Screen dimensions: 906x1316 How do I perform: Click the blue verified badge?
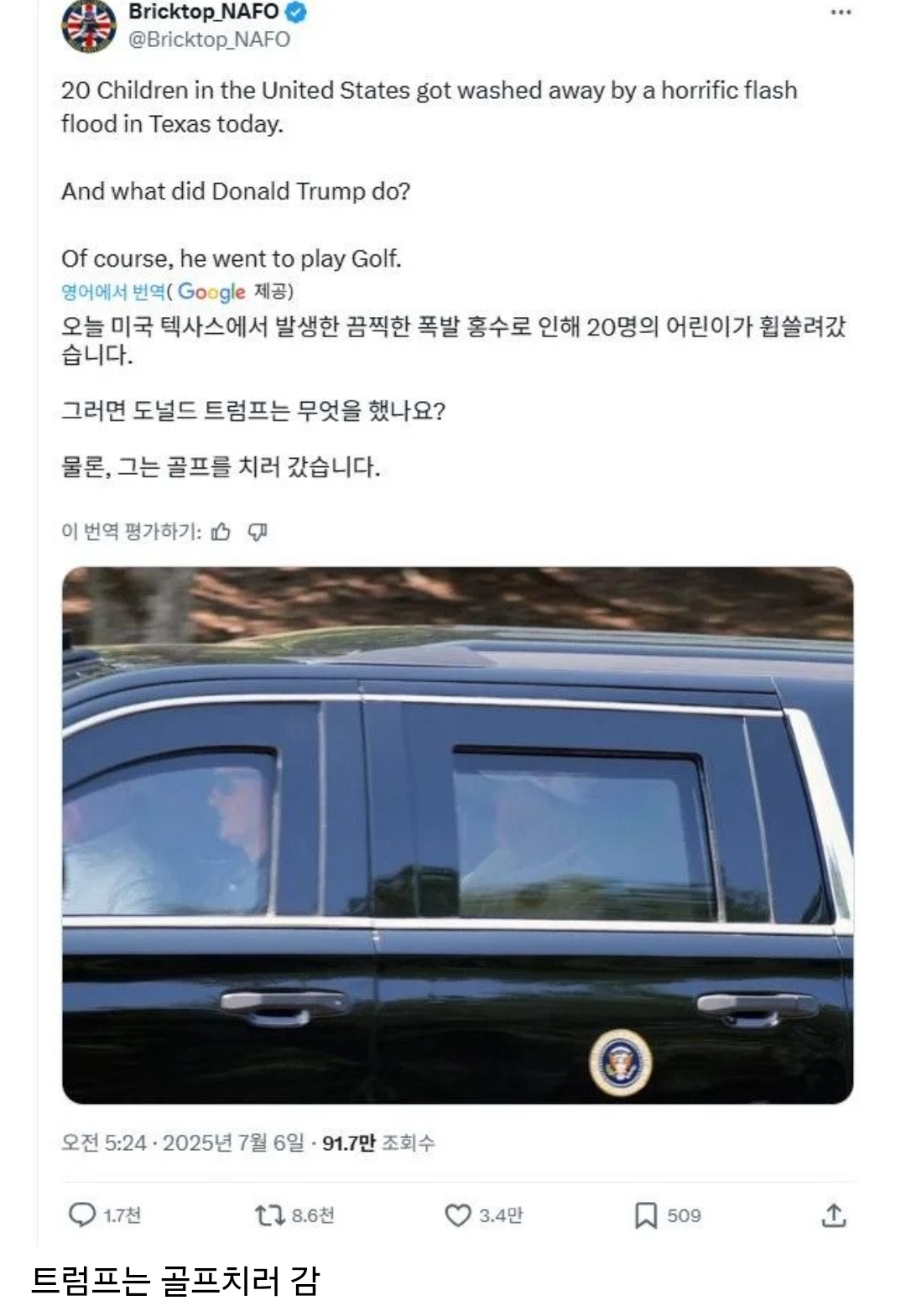coord(295,12)
